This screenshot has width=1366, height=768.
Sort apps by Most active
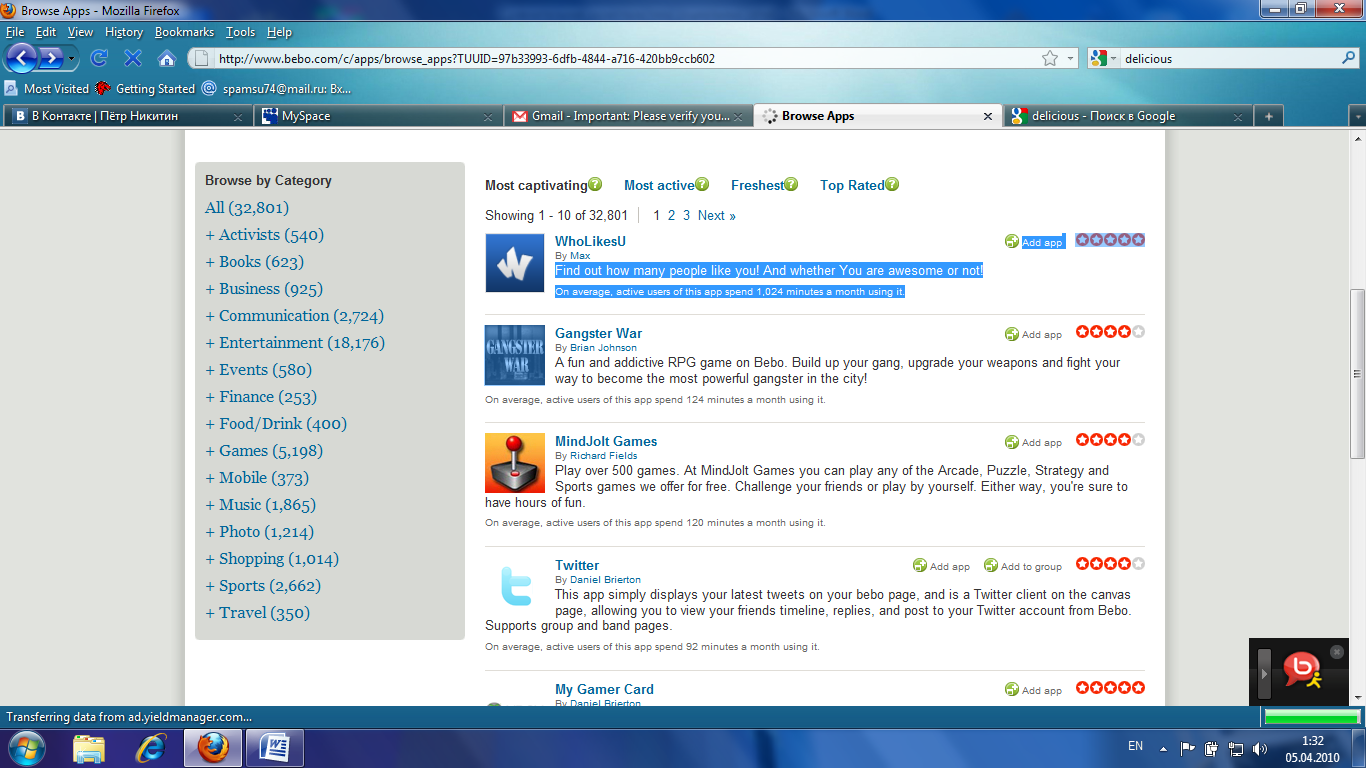click(659, 185)
